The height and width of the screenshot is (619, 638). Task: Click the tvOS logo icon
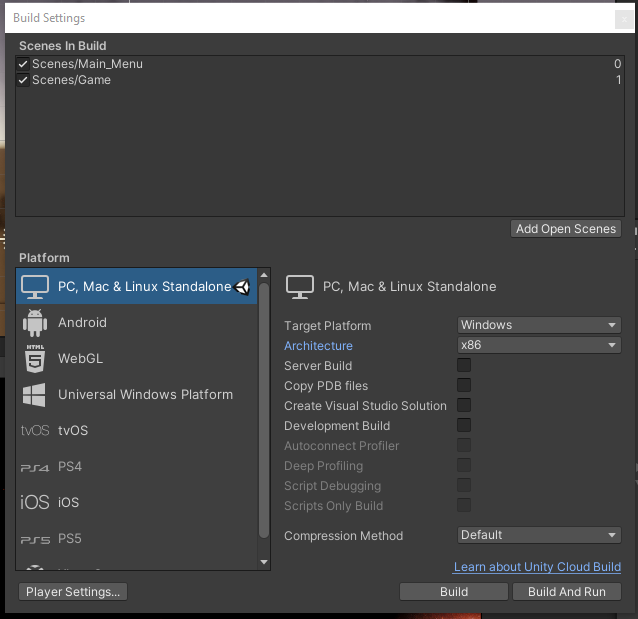[x=35, y=431]
